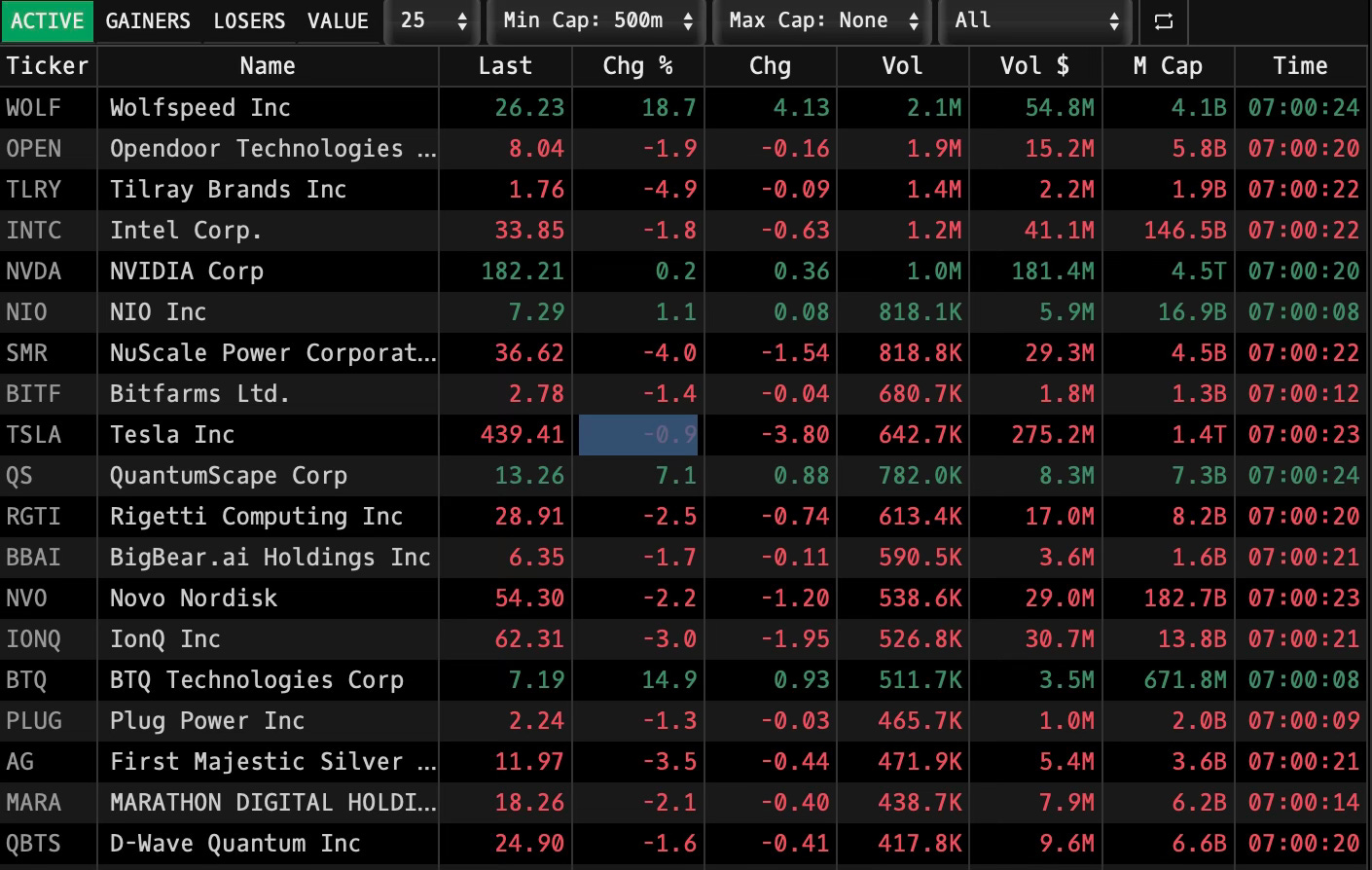Sort by the Chg column header

[771, 66]
